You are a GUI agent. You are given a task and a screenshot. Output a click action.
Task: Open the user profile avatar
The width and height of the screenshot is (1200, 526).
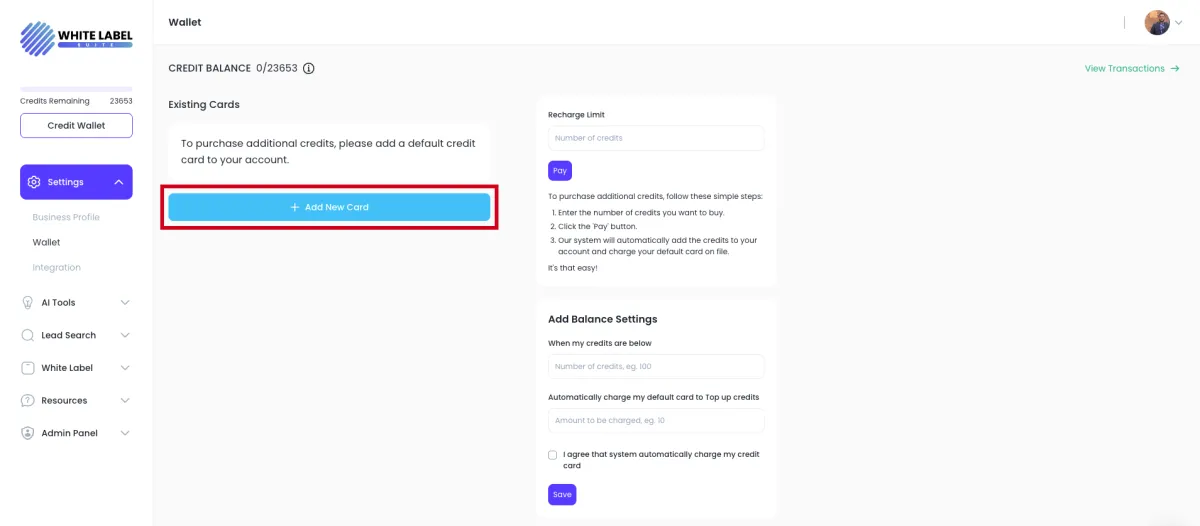pos(1157,22)
